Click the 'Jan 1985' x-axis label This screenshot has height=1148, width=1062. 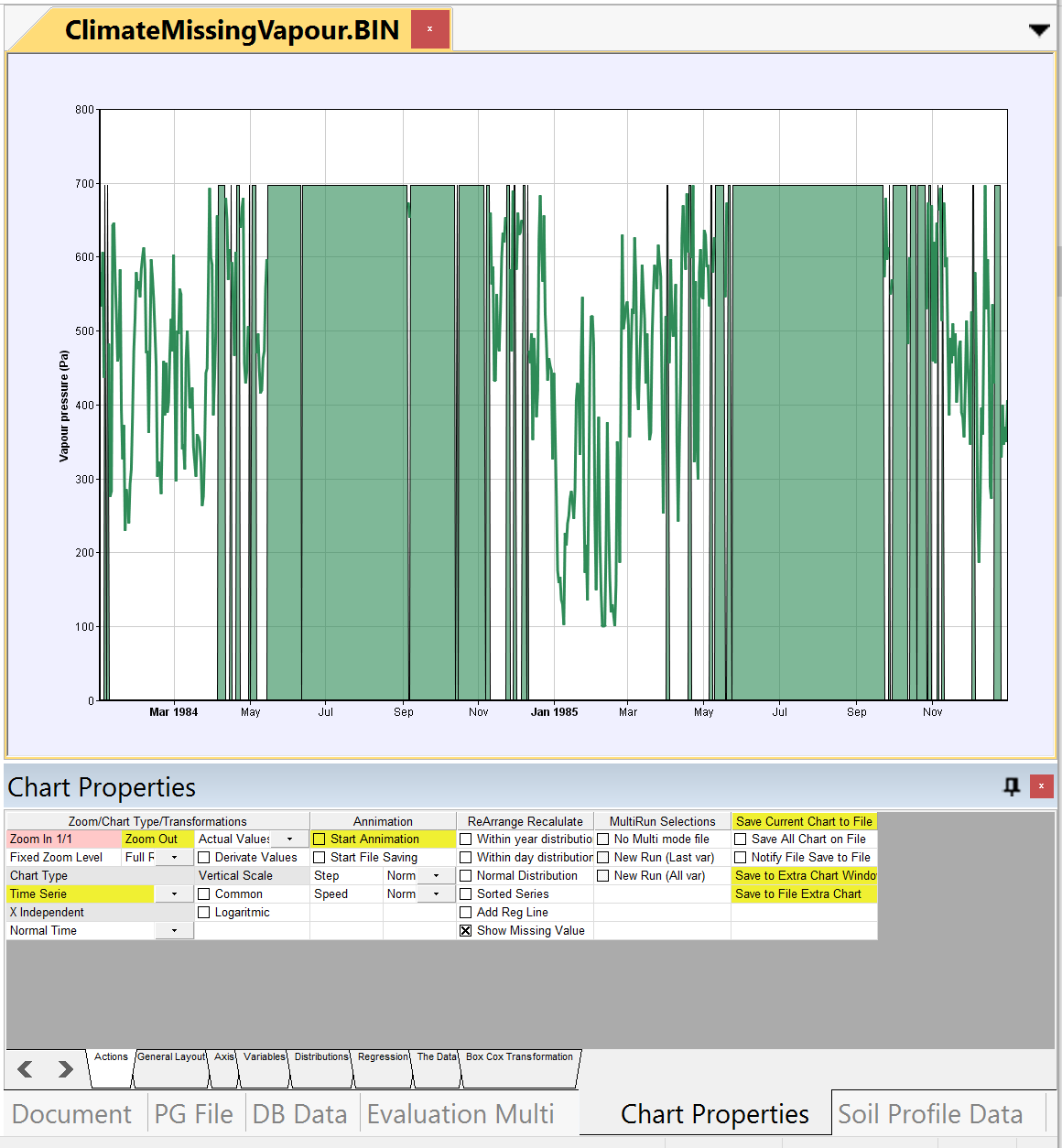555,712
